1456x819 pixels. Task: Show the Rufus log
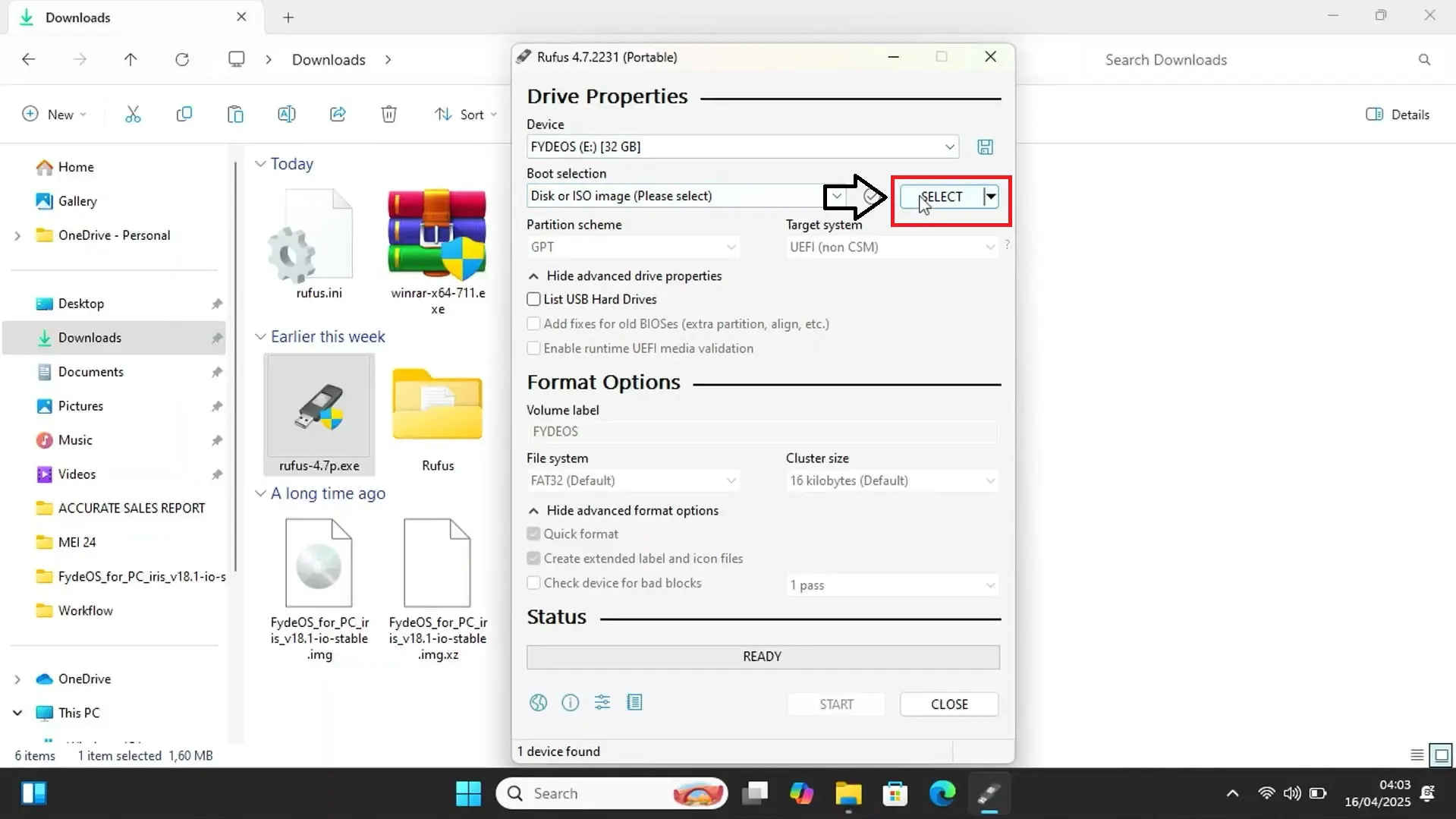pyautogui.click(x=634, y=703)
